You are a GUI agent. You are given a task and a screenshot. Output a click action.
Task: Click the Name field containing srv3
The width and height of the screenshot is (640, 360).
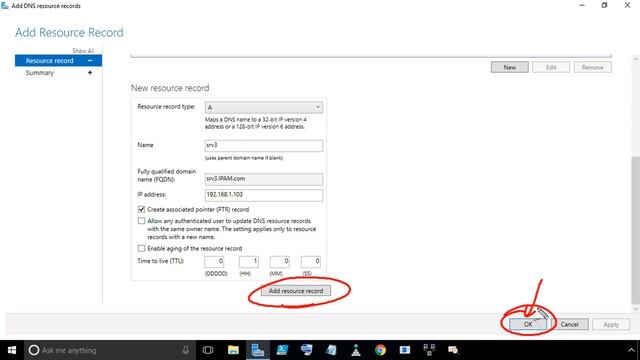[x=264, y=146]
